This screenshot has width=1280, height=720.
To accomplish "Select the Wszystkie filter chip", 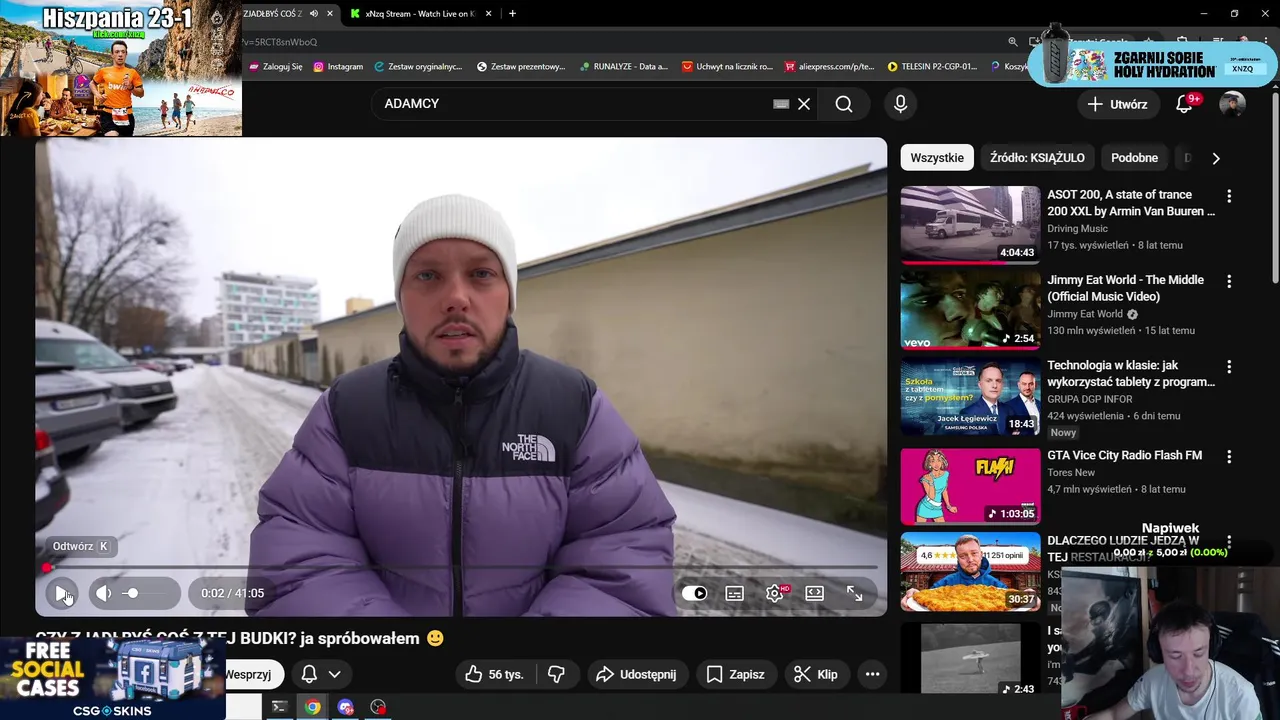I will [x=937, y=158].
